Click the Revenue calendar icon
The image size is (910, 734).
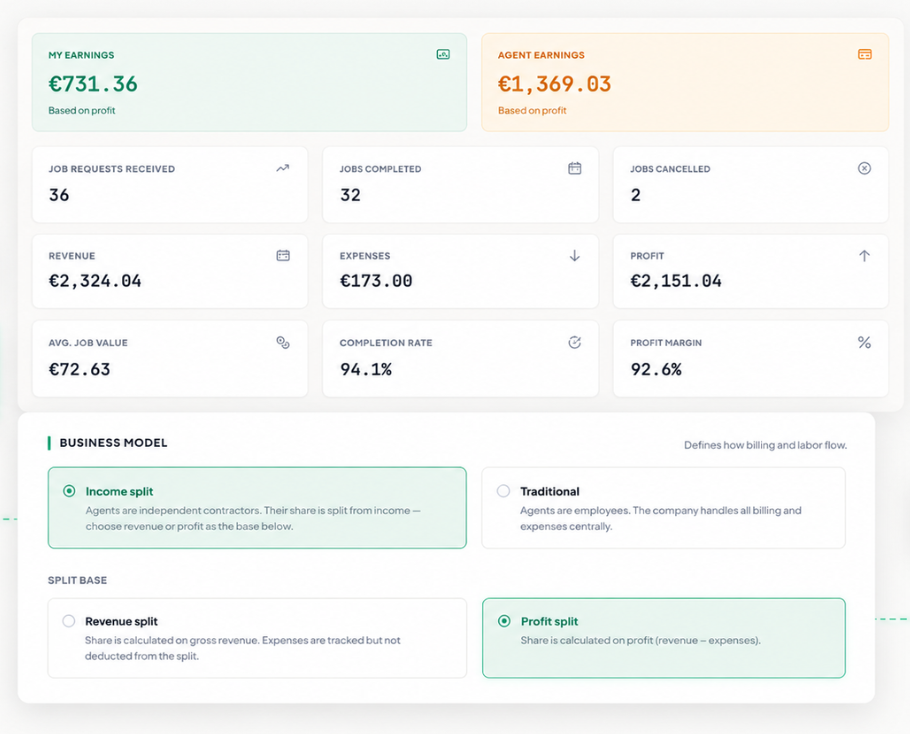pyautogui.click(x=283, y=255)
